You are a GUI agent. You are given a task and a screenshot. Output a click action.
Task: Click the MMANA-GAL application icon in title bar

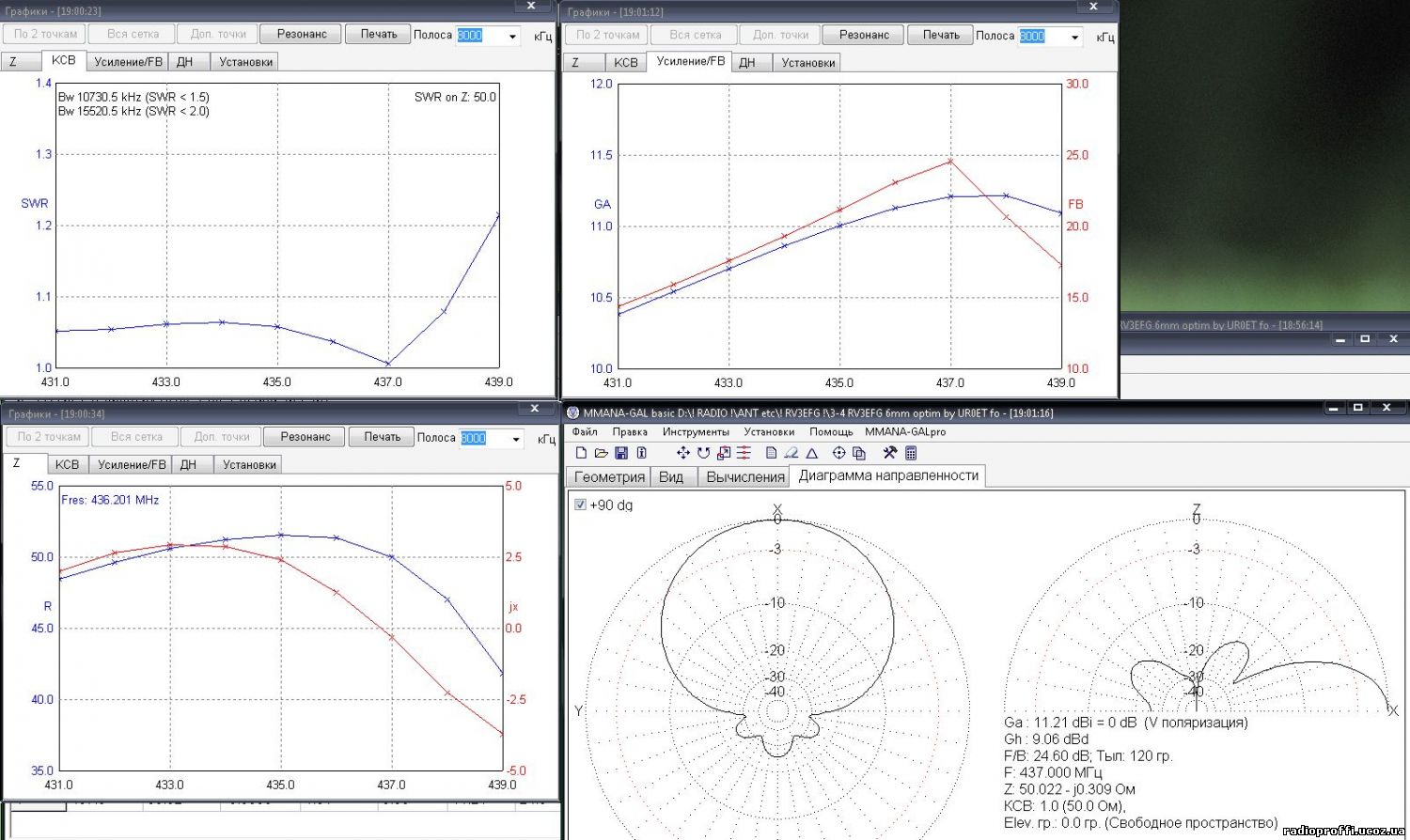point(572,412)
